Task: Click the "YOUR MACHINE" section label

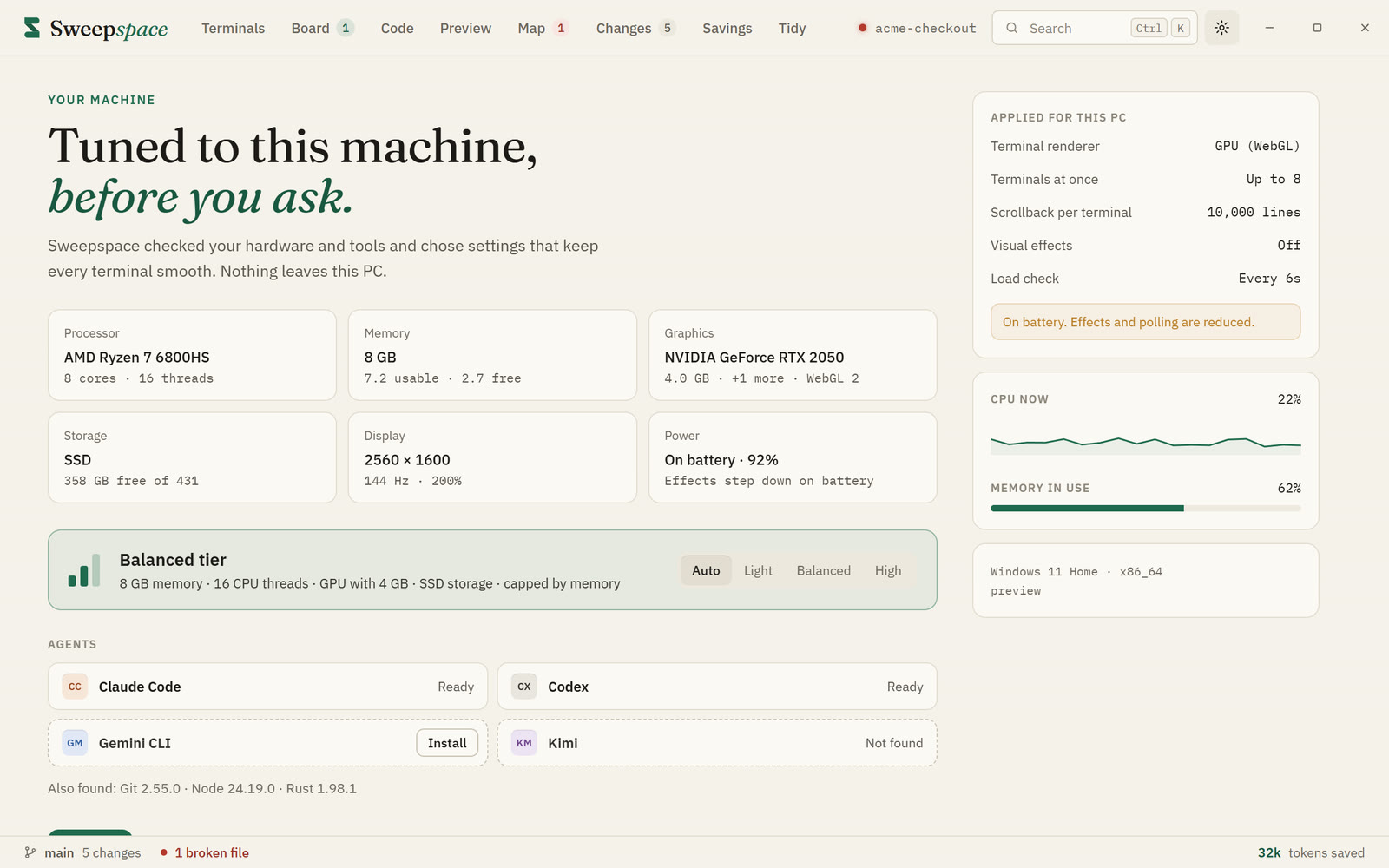Action: coord(102,100)
